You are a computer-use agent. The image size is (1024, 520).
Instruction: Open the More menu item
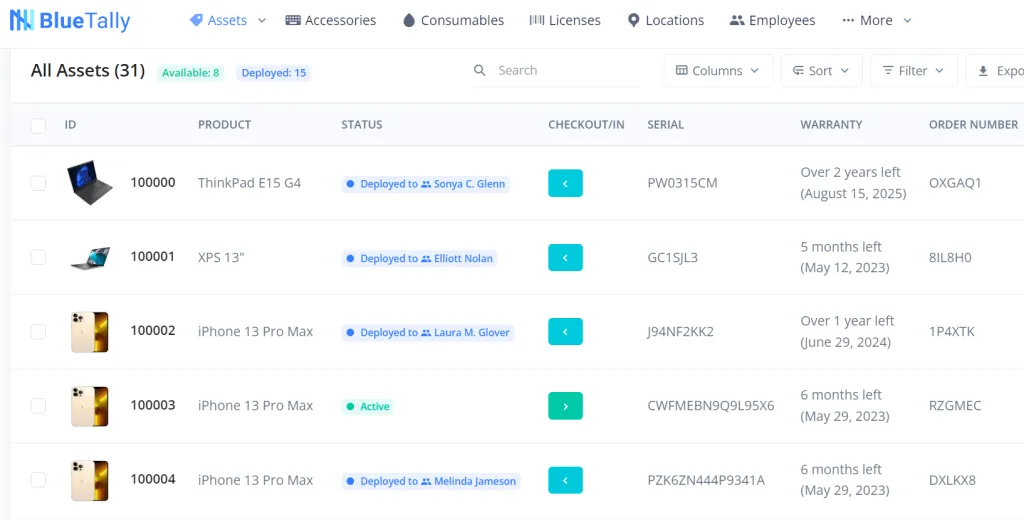click(x=876, y=20)
